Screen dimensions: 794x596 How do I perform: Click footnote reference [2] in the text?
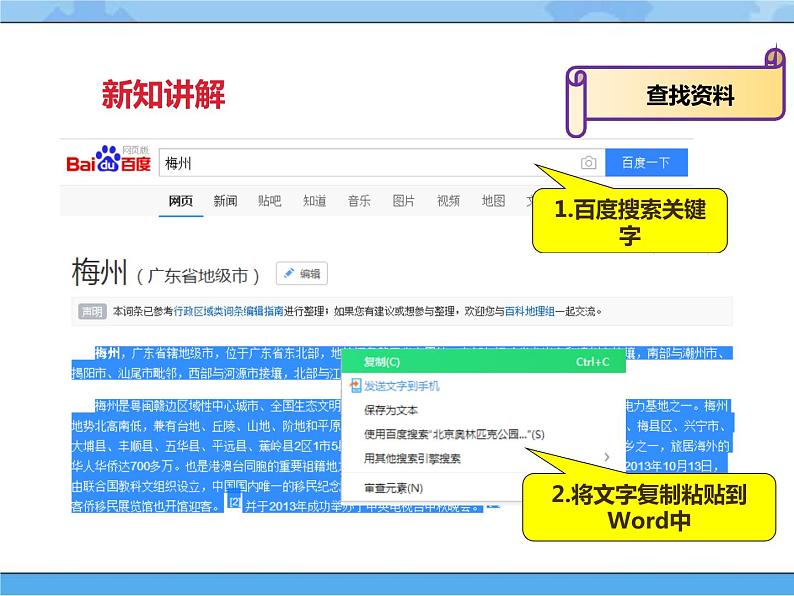pos(234,502)
